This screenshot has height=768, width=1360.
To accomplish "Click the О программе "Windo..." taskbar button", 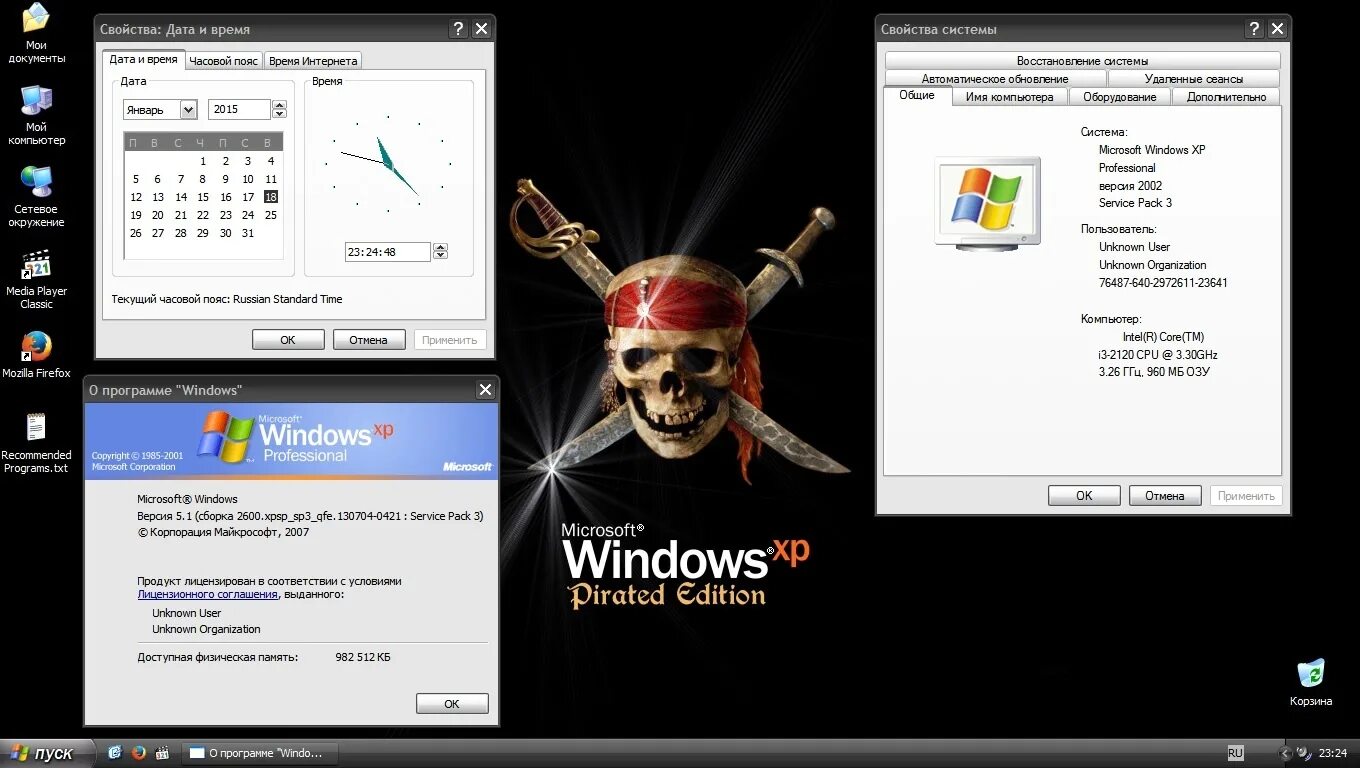I will click(260, 753).
